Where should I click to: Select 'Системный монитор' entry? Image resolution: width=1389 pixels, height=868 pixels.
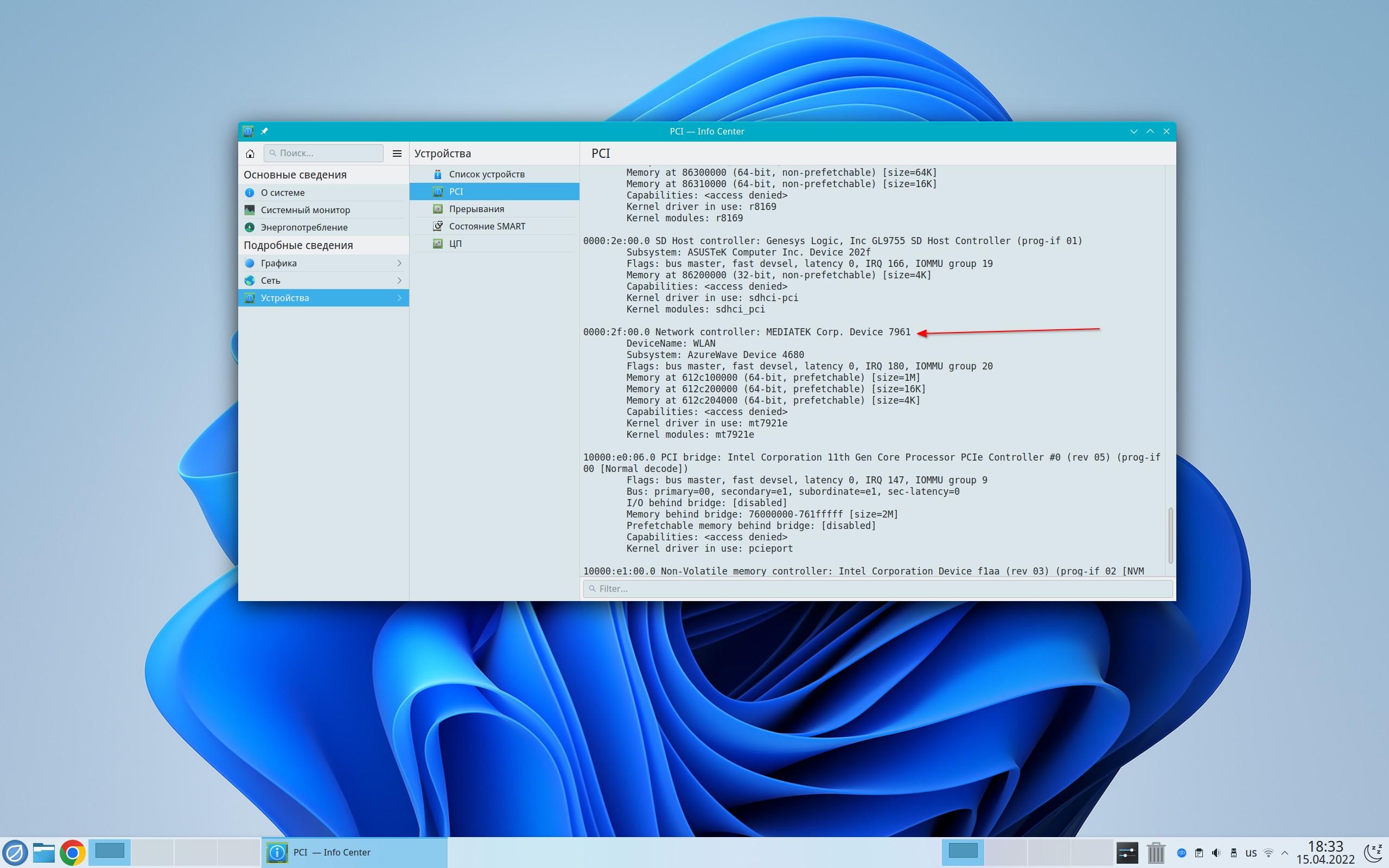(305, 210)
